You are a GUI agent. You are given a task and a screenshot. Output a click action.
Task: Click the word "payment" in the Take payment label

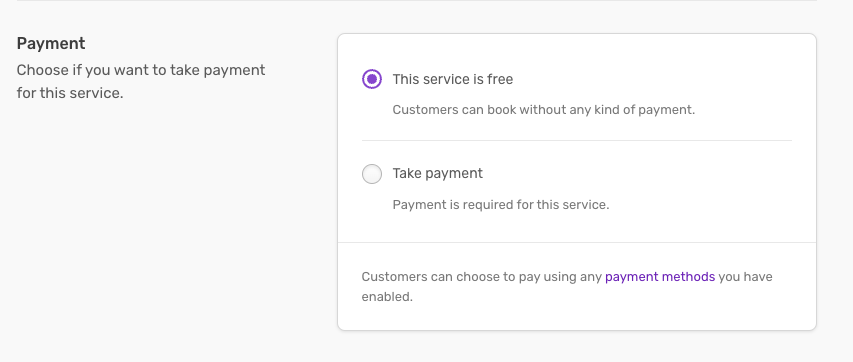pyautogui.click(x=455, y=174)
